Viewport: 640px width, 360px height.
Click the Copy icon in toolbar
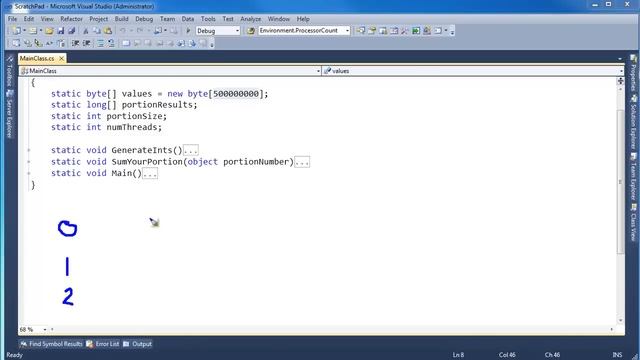[97, 31]
